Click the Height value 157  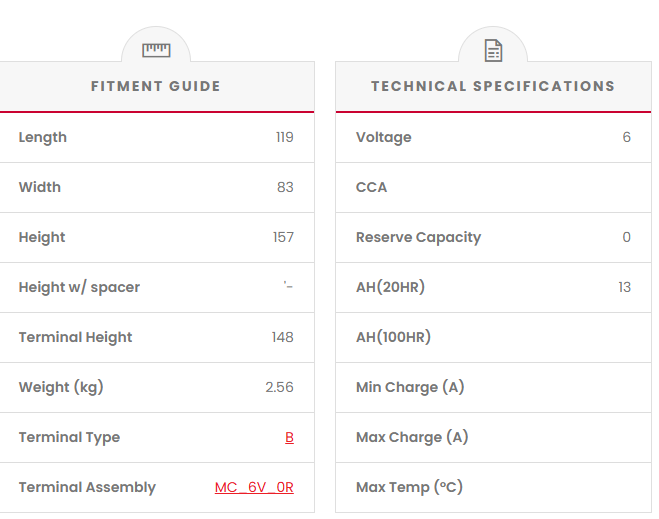pyautogui.click(x=283, y=237)
